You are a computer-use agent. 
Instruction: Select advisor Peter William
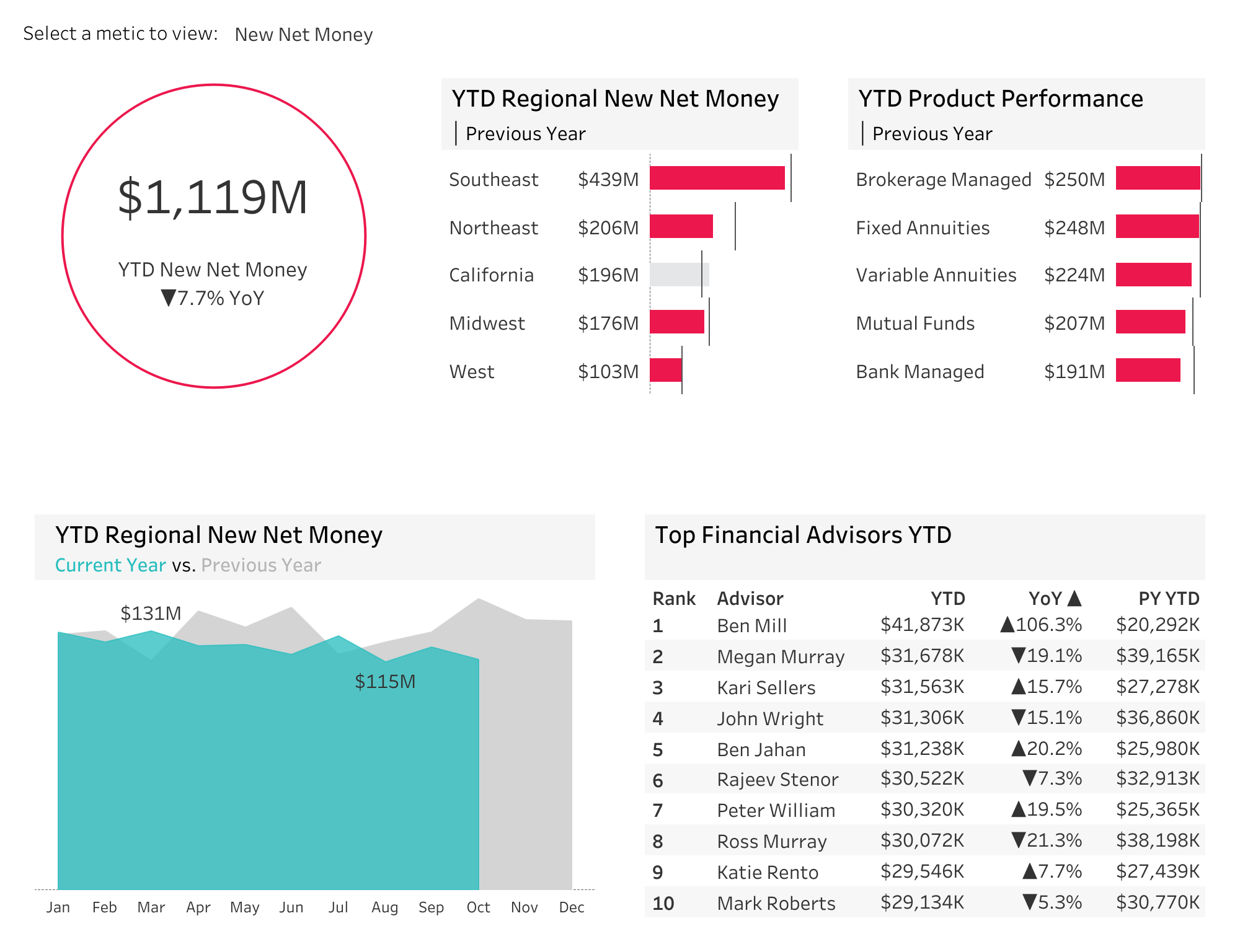tap(776, 811)
